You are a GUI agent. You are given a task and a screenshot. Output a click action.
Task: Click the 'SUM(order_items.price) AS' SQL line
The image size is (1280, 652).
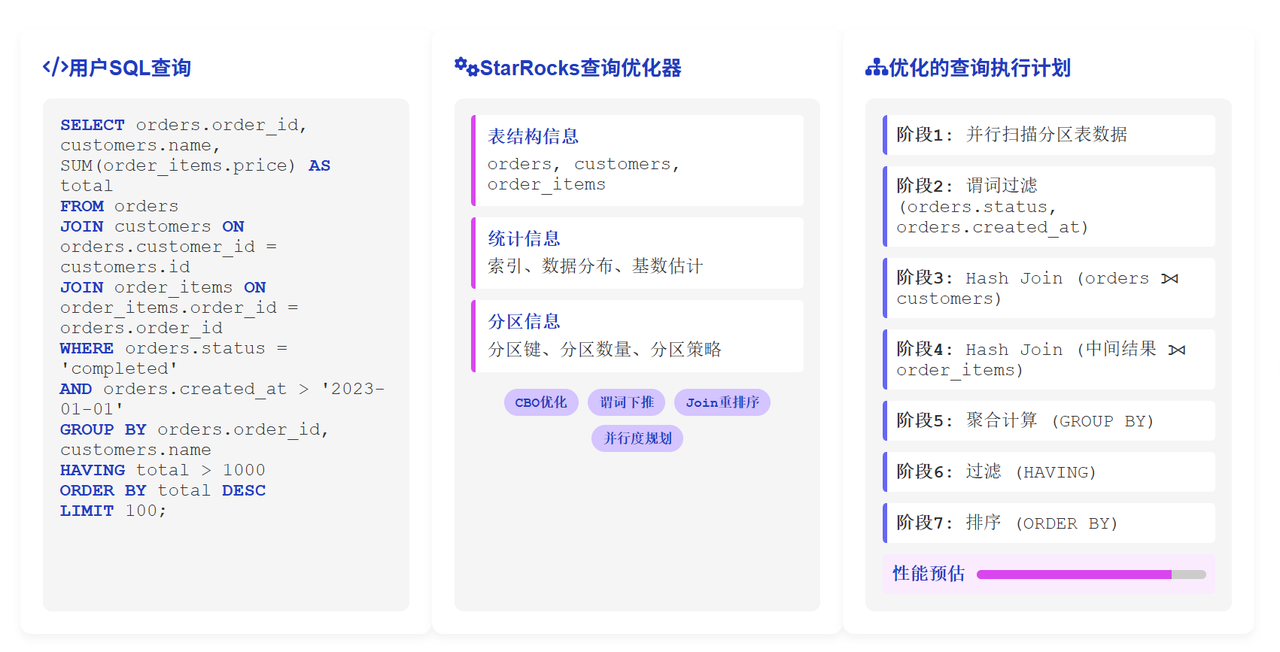[x=195, y=166]
